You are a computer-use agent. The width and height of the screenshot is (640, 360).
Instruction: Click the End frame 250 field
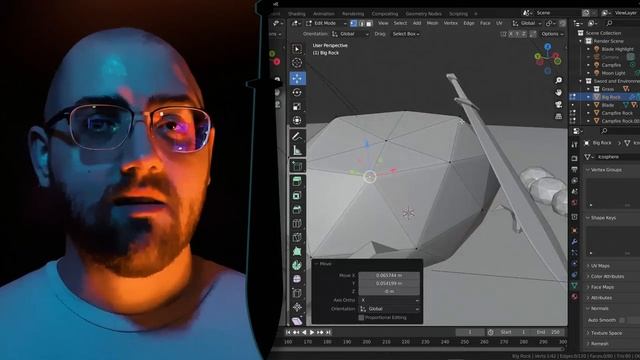(x=549, y=332)
